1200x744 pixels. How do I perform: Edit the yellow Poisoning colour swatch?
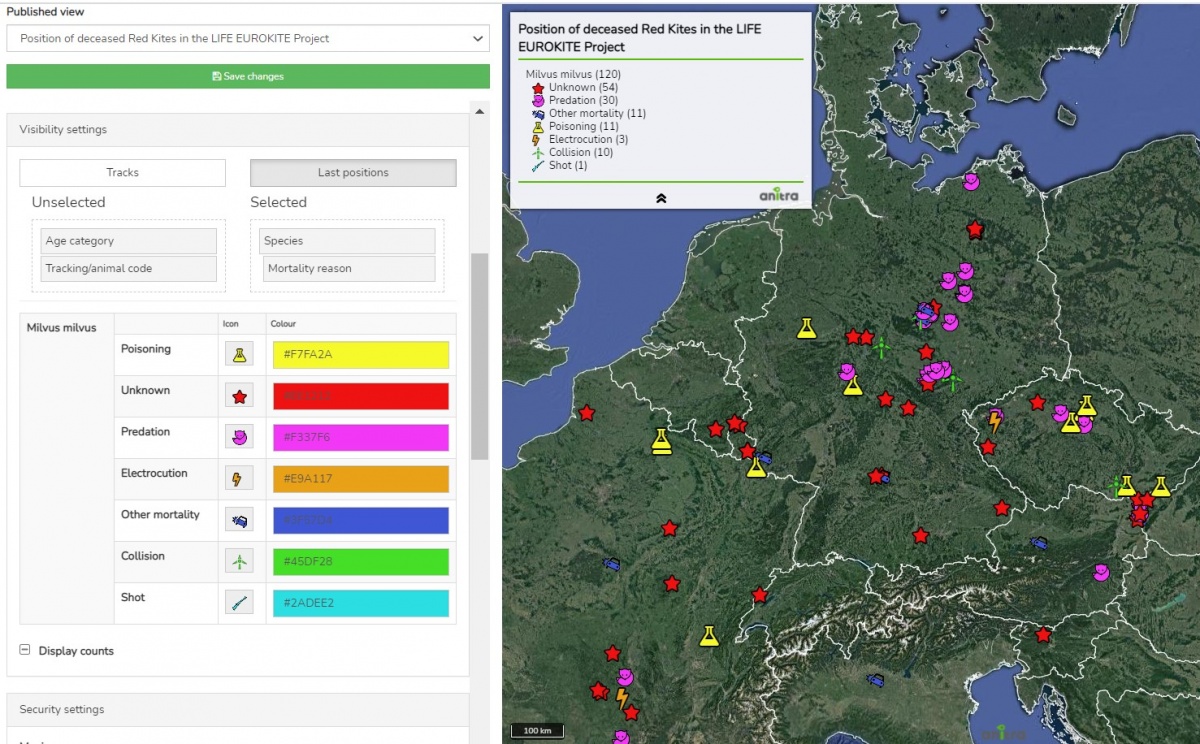tap(360, 355)
